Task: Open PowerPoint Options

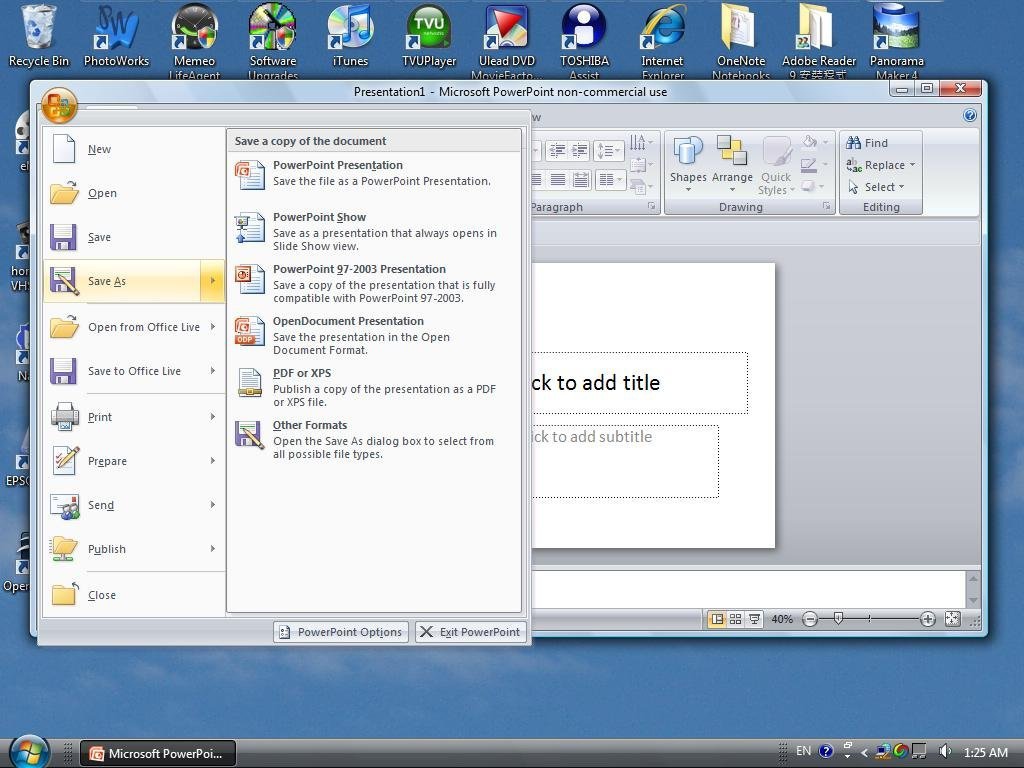Action: (x=340, y=632)
